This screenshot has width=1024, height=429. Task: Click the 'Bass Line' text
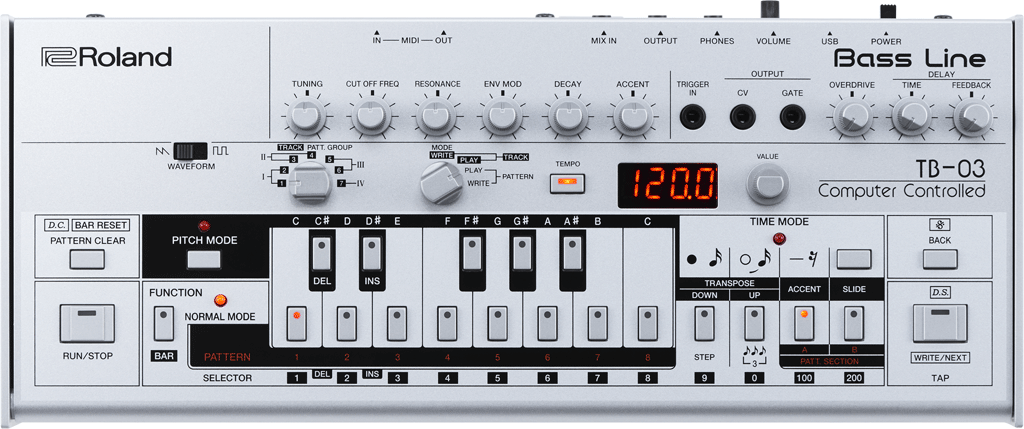point(910,58)
